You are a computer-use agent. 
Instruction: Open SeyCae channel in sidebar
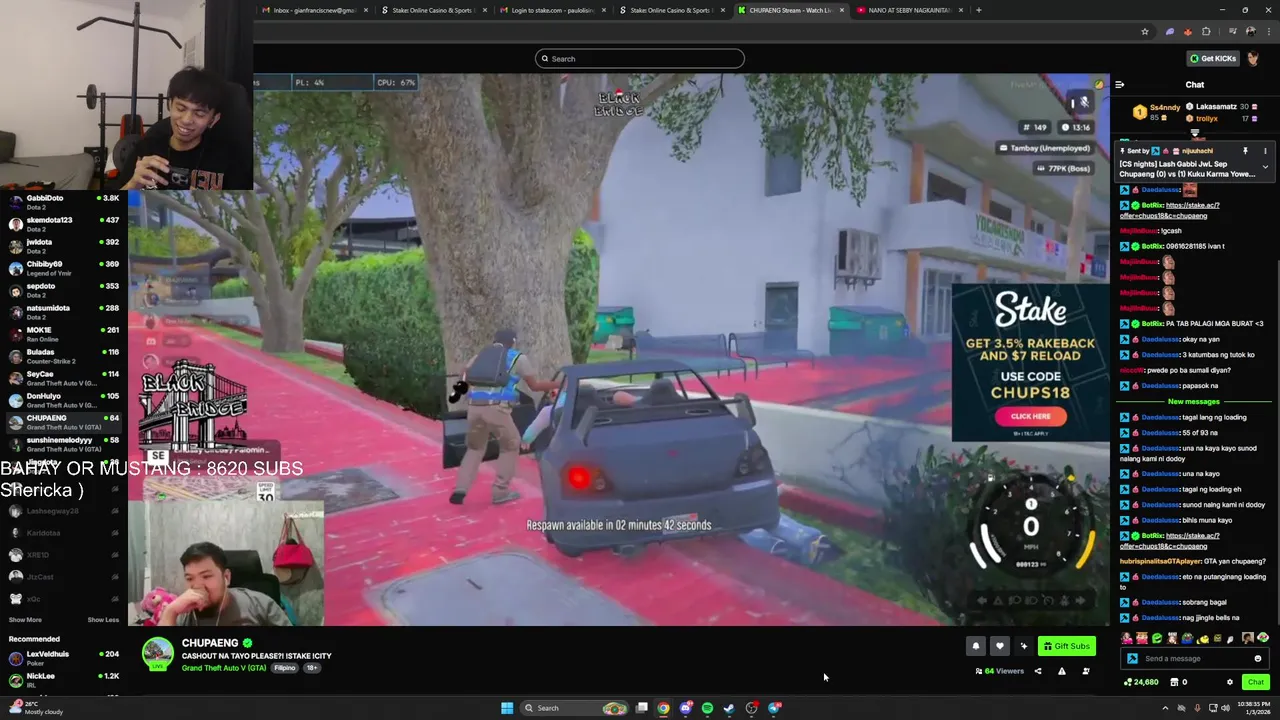click(64, 378)
